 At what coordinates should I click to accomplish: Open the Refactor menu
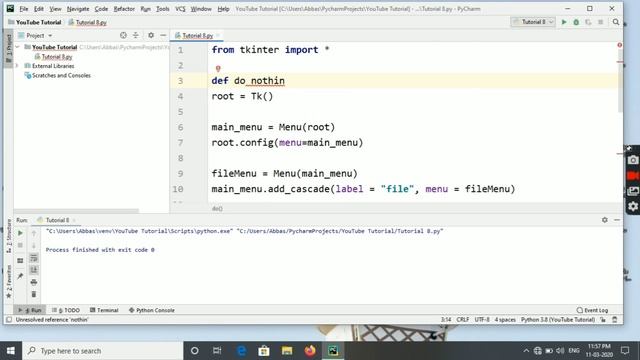124,9
